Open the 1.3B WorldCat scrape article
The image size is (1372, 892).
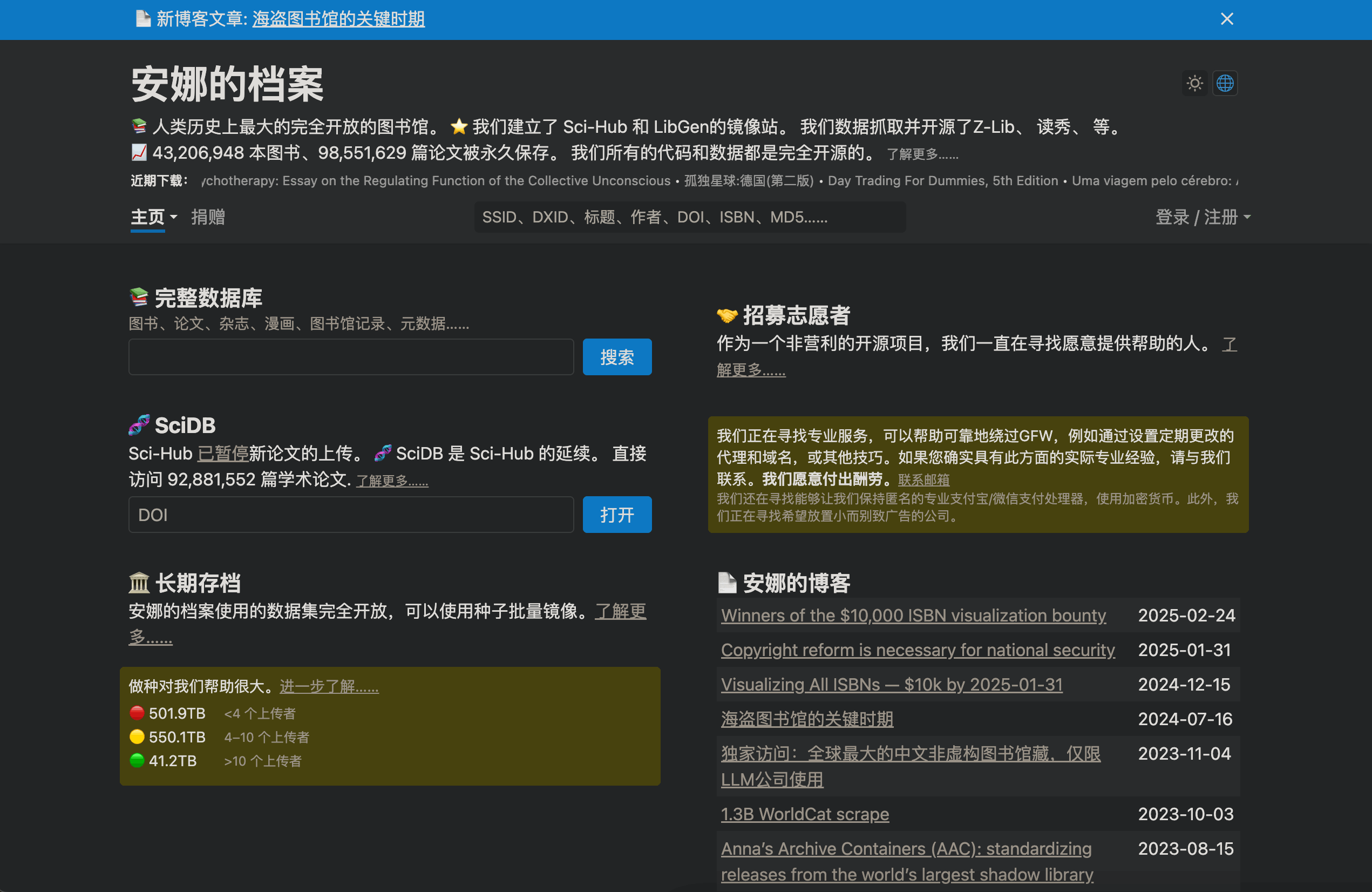pyautogui.click(x=805, y=814)
